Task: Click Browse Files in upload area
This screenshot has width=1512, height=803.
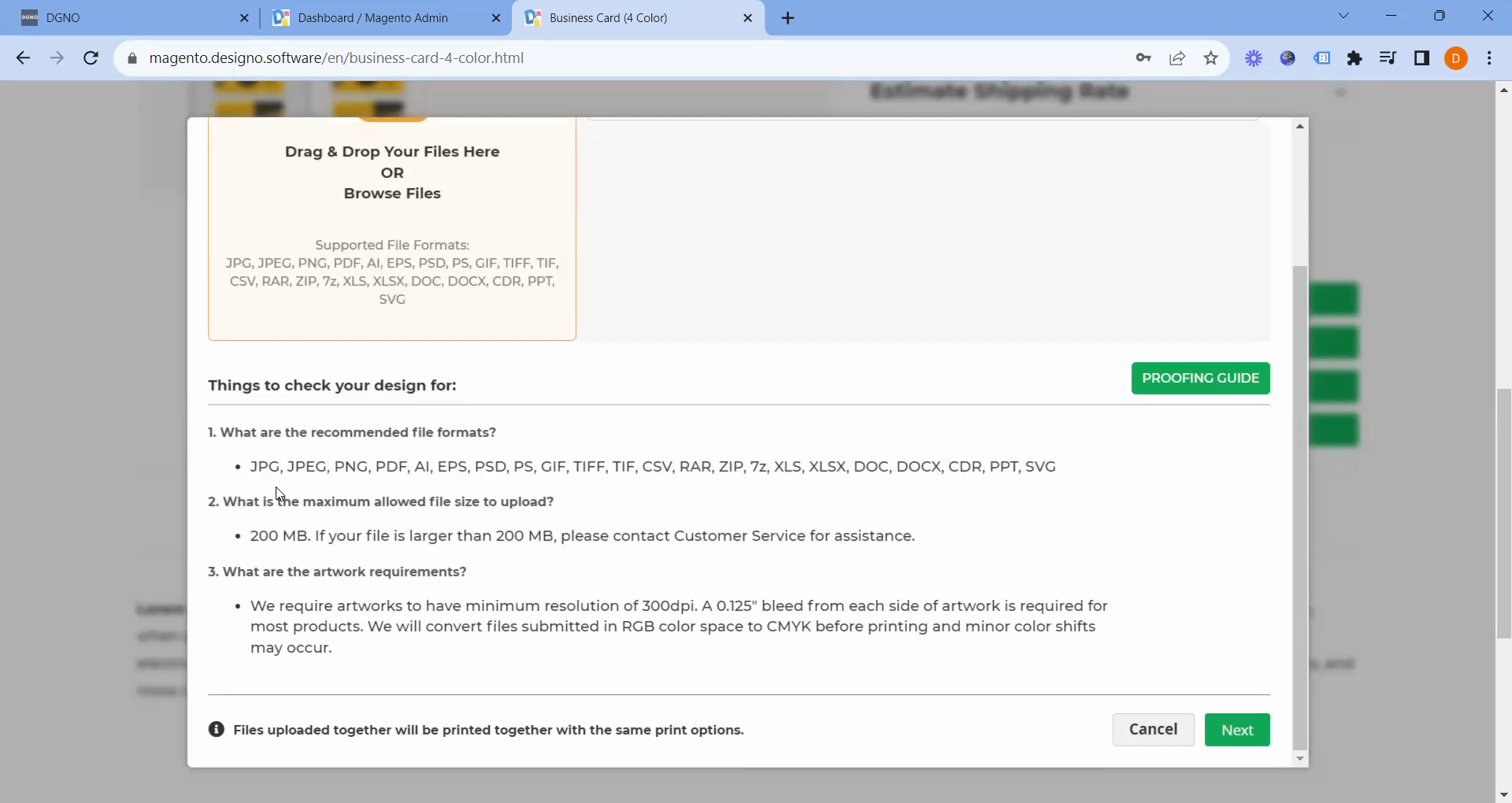Action: point(392,194)
